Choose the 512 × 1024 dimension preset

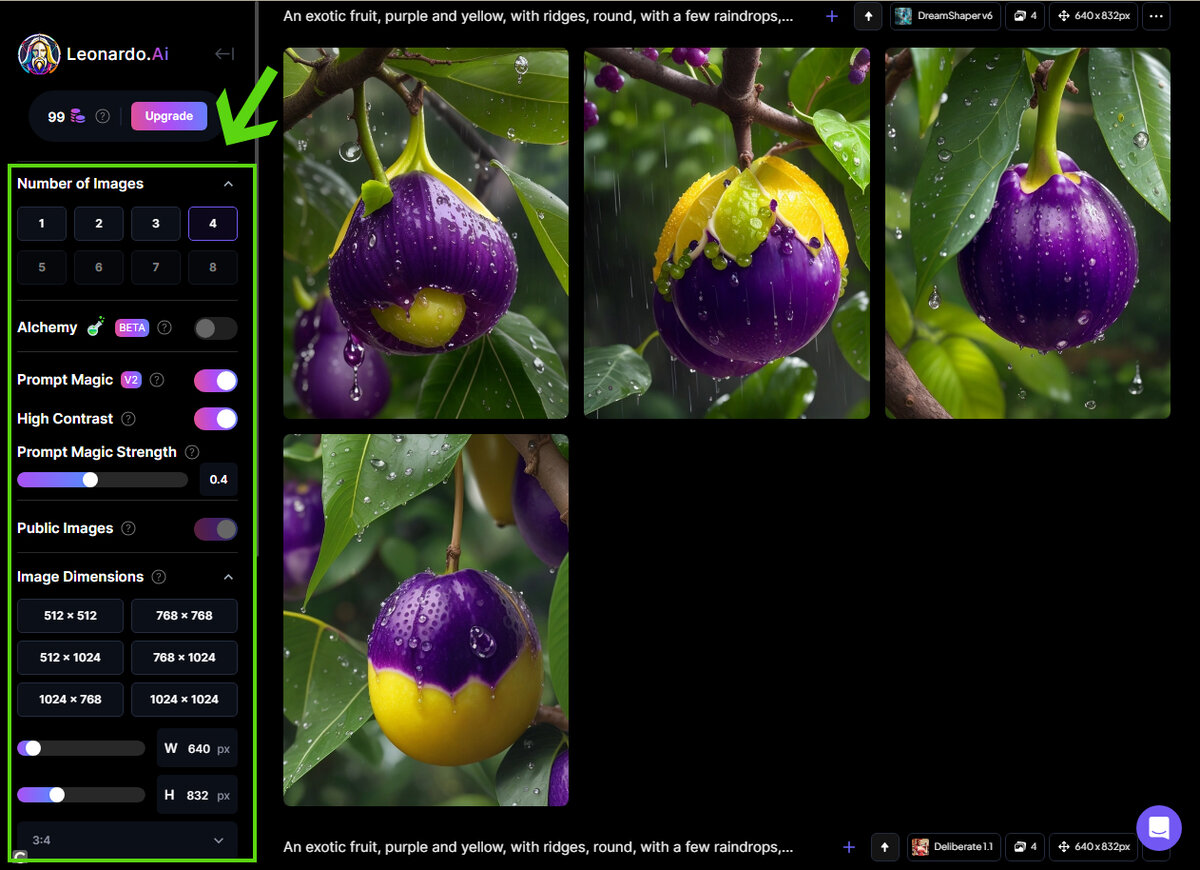click(70, 658)
